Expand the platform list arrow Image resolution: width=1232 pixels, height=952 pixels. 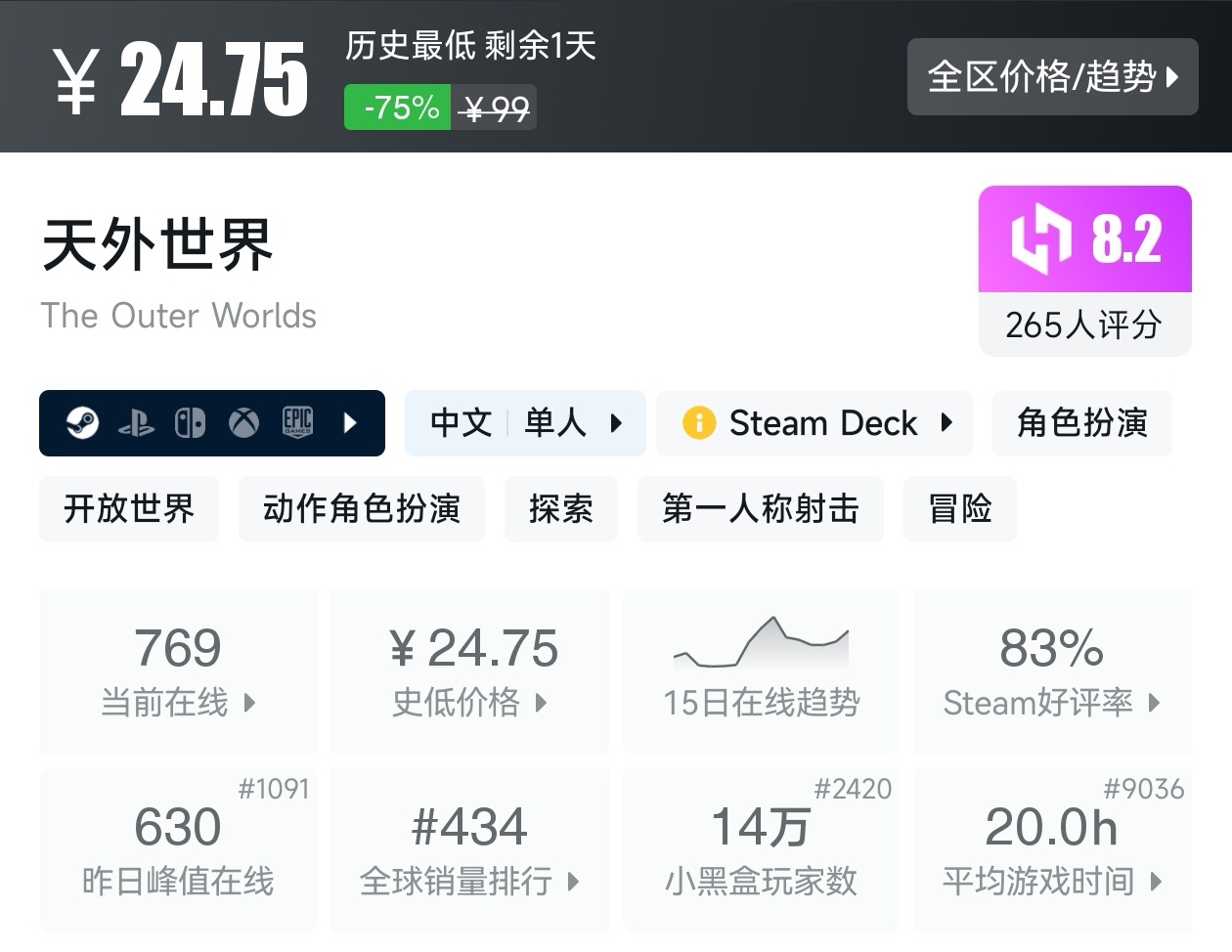click(350, 423)
